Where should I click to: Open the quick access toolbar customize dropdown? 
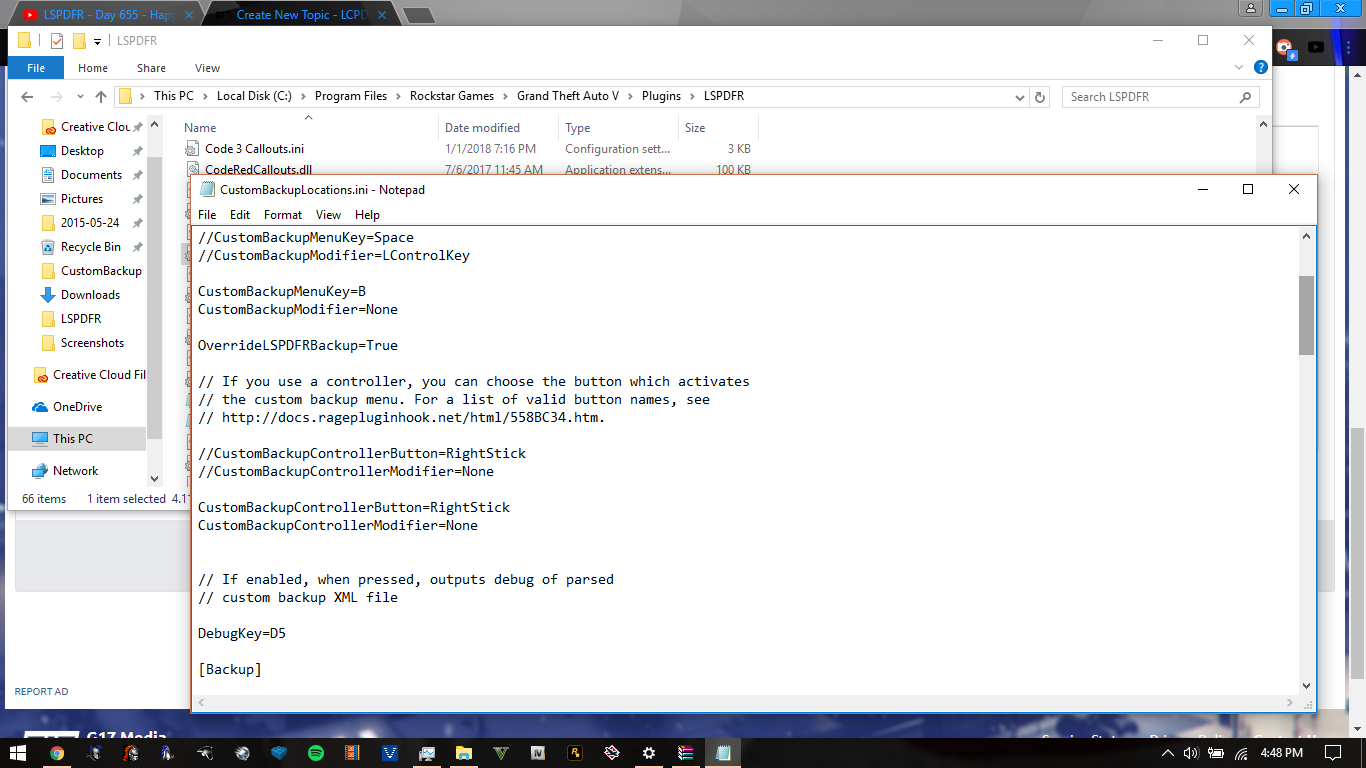pos(98,41)
